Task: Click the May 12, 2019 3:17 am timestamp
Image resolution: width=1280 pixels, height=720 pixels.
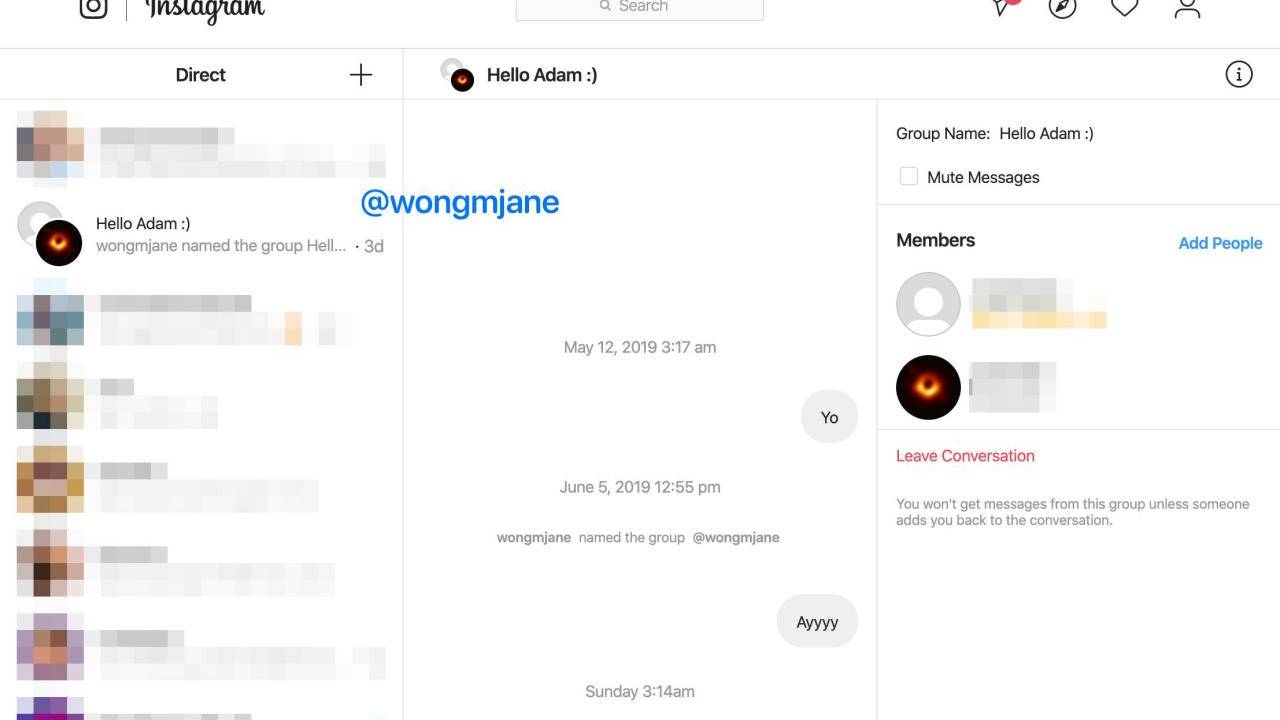Action: [640, 347]
